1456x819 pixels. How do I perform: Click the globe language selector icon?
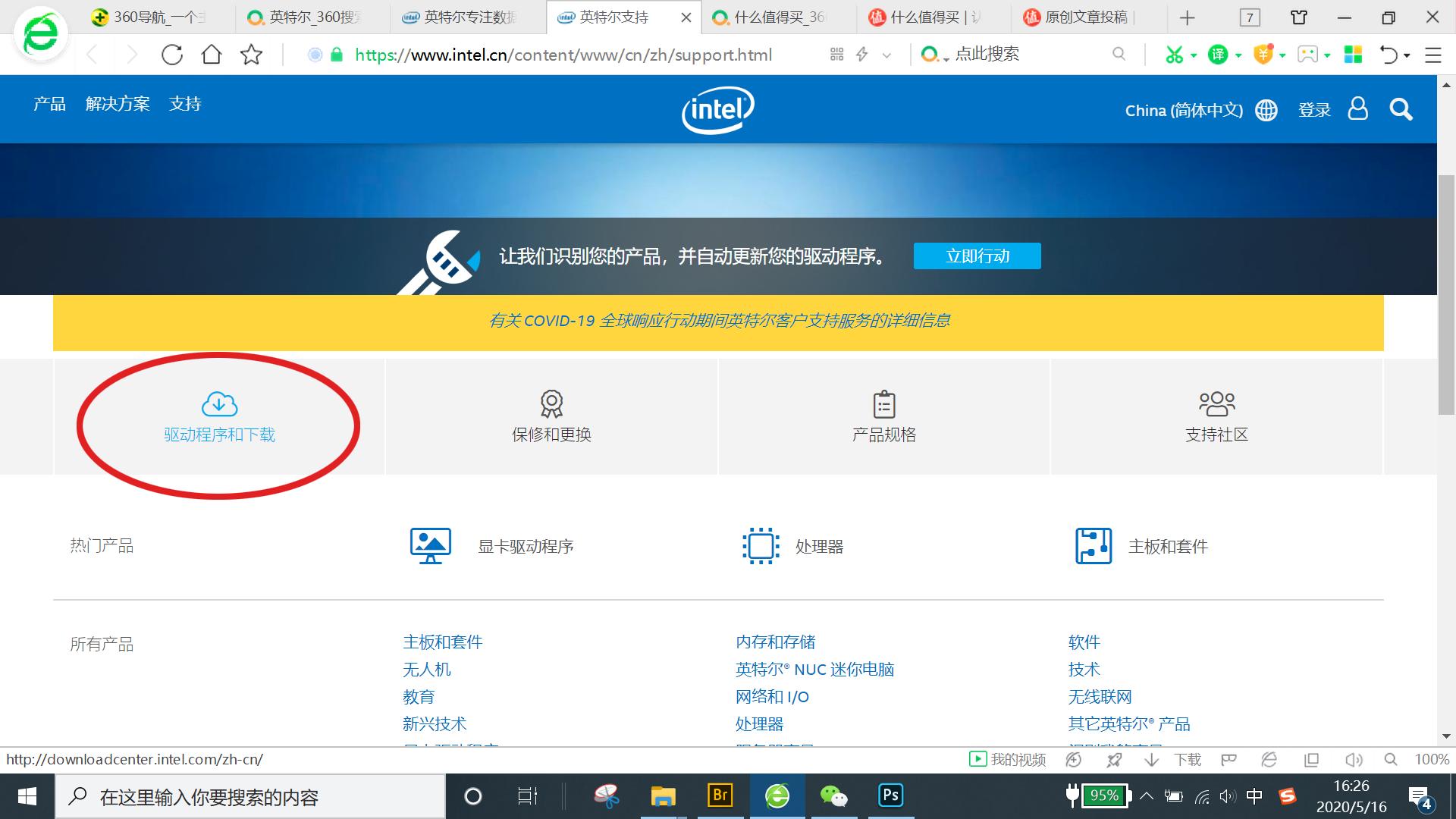coord(1266,110)
